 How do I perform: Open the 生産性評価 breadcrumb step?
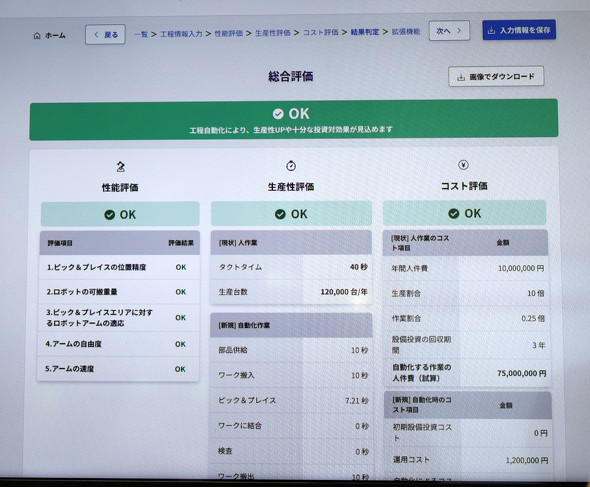pos(273,33)
